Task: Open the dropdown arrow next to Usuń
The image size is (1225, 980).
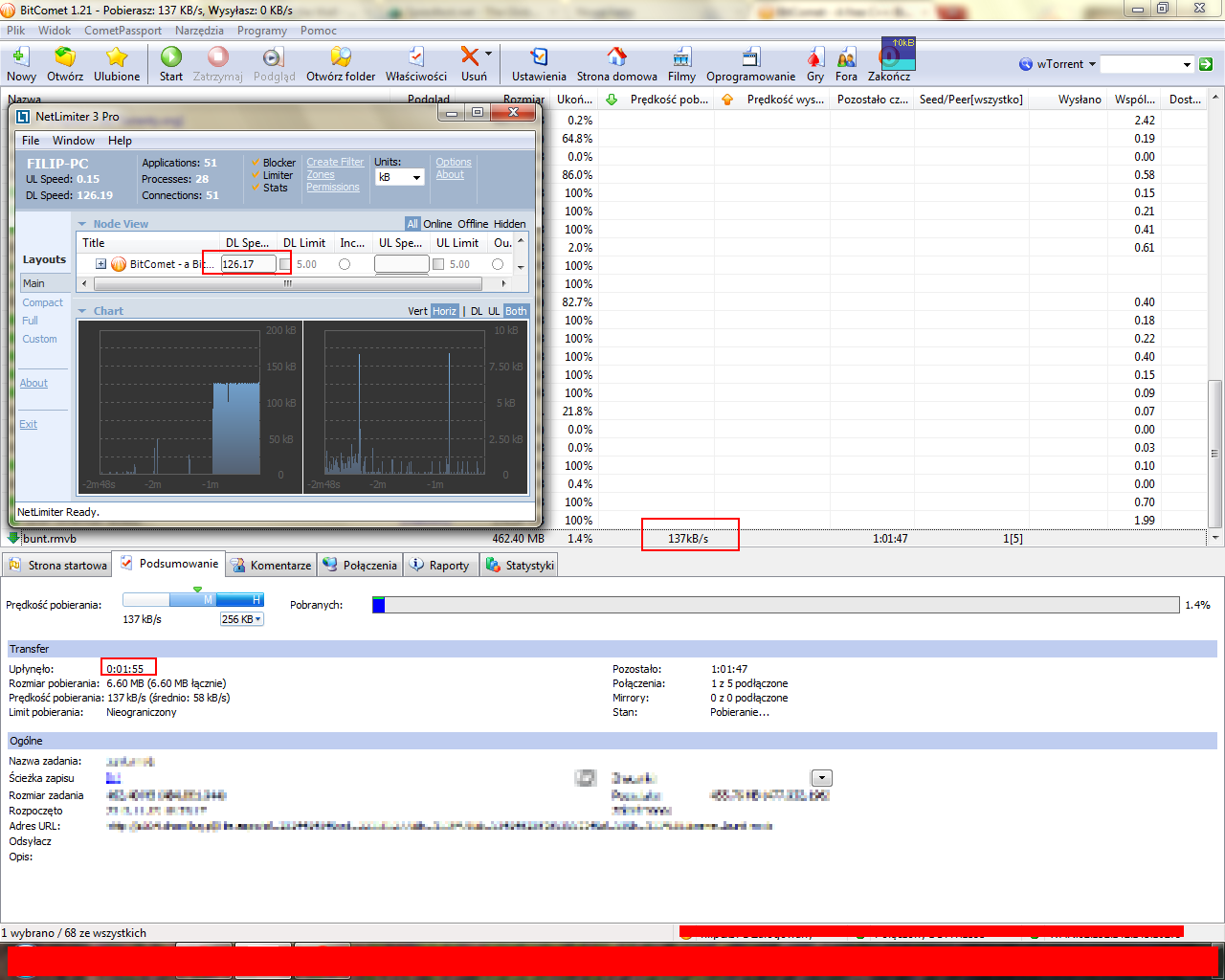Action: pyautogui.click(x=488, y=55)
